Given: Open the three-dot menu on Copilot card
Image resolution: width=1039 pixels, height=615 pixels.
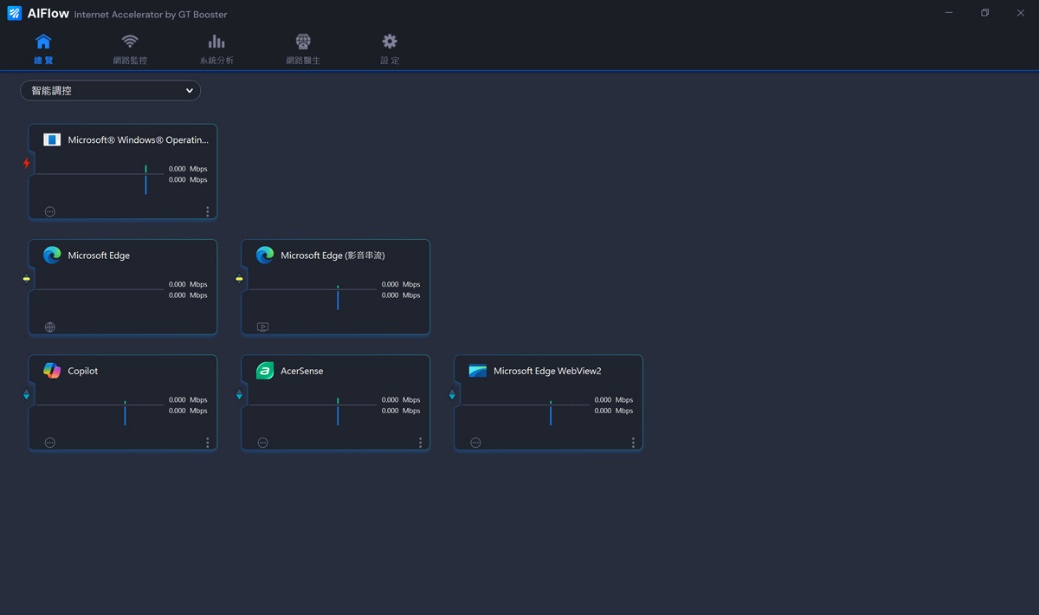Looking at the screenshot, I should [207, 442].
